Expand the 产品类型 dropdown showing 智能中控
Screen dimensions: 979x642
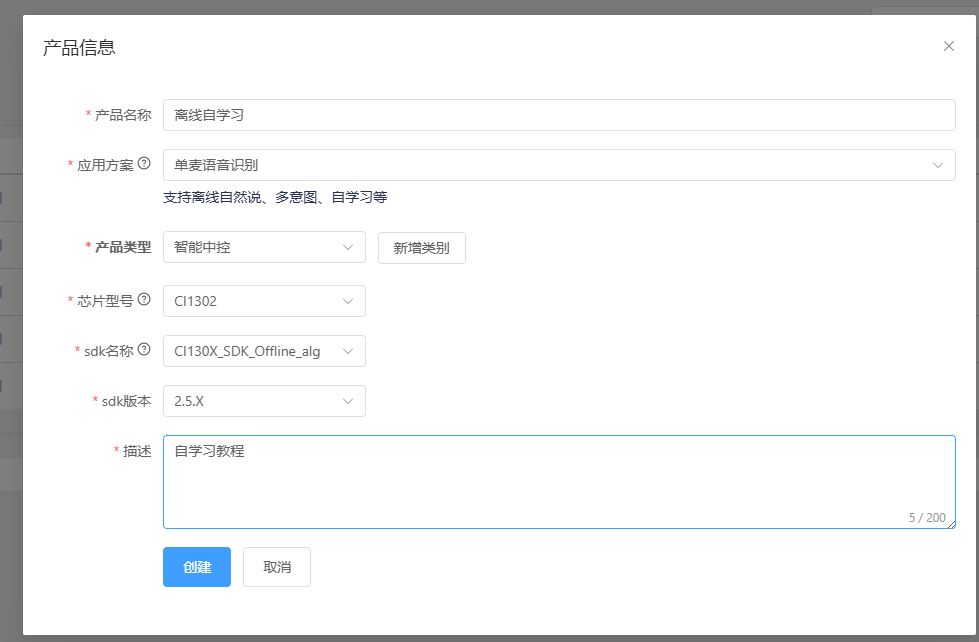point(264,247)
